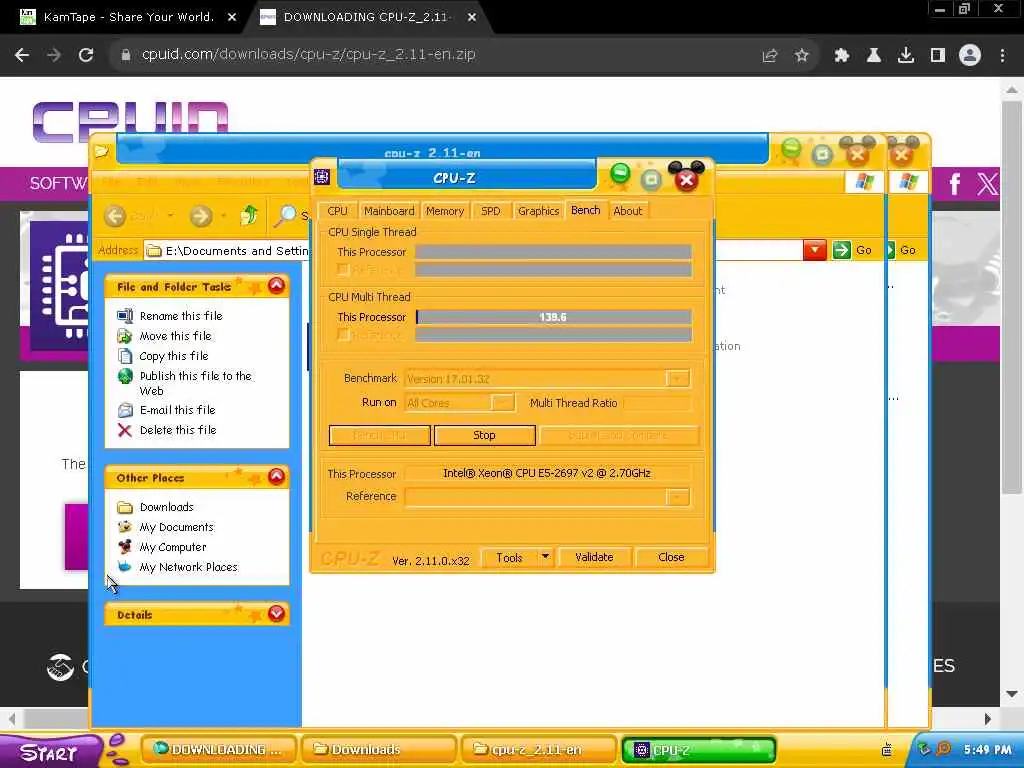Open the Reference processor dropdown

click(x=677, y=497)
